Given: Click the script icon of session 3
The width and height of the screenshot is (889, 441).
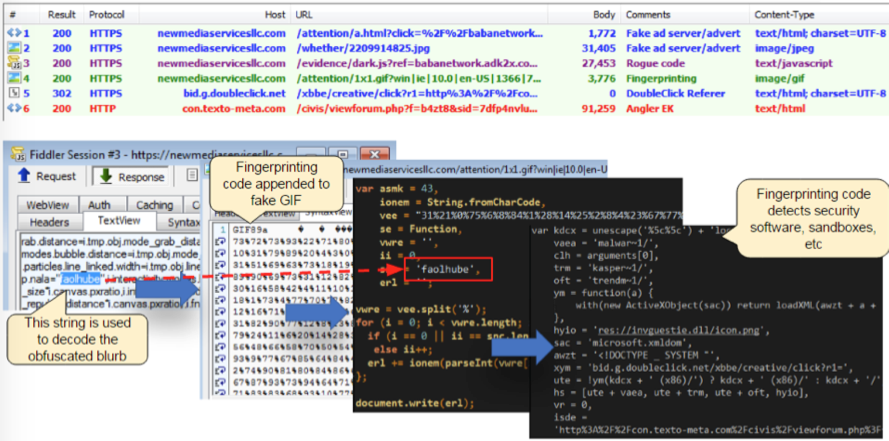Looking at the screenshot, I should click(13, 62).
